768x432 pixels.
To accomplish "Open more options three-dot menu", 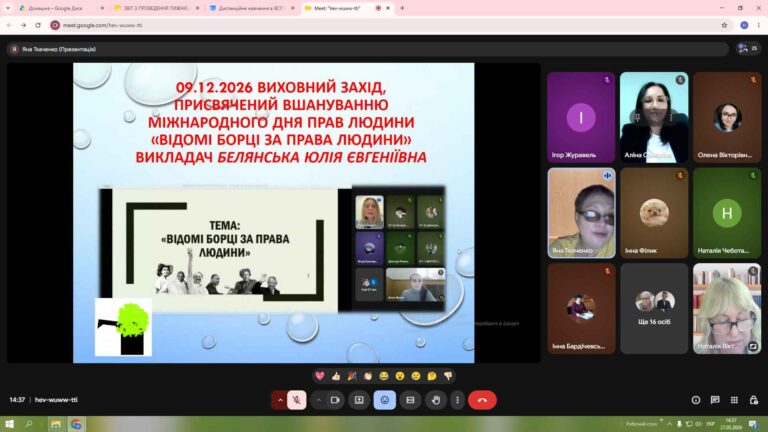I will [x=457, y=400].
